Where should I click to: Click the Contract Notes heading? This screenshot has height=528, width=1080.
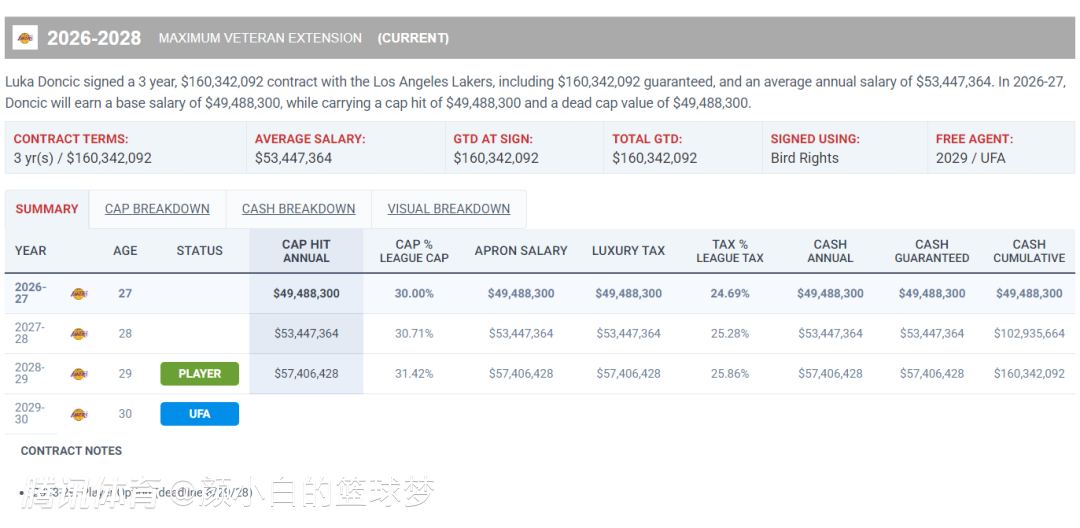click(x=71, y=451)
